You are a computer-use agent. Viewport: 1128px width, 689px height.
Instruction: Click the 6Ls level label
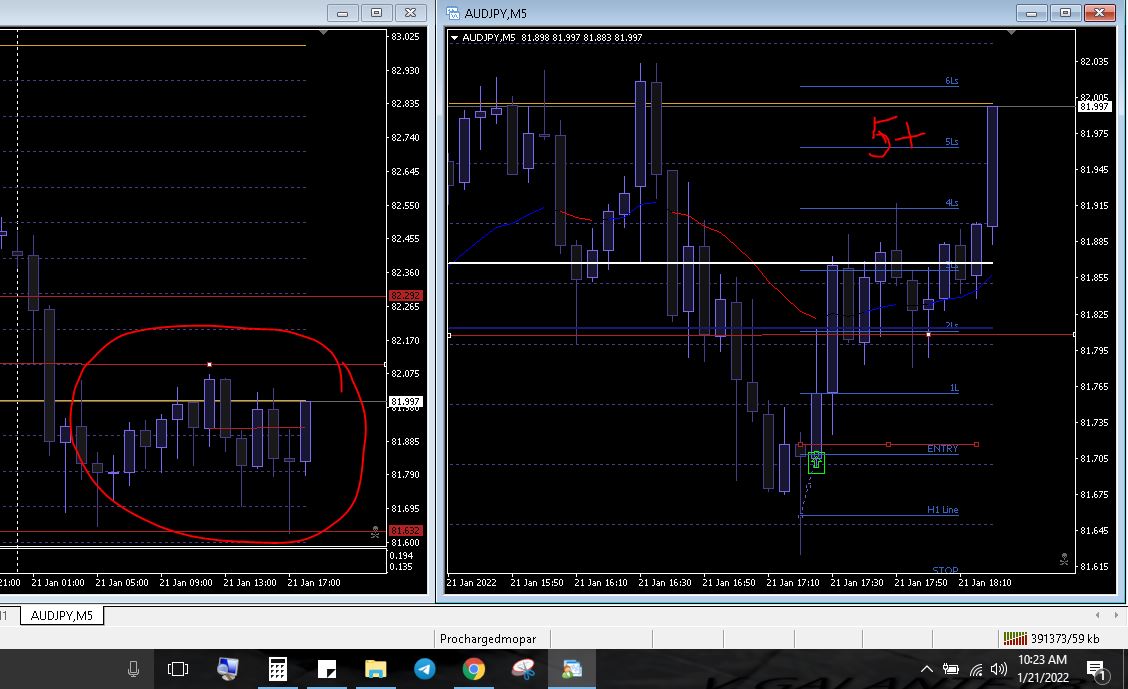pyautogui.click(x=952, y=81)
